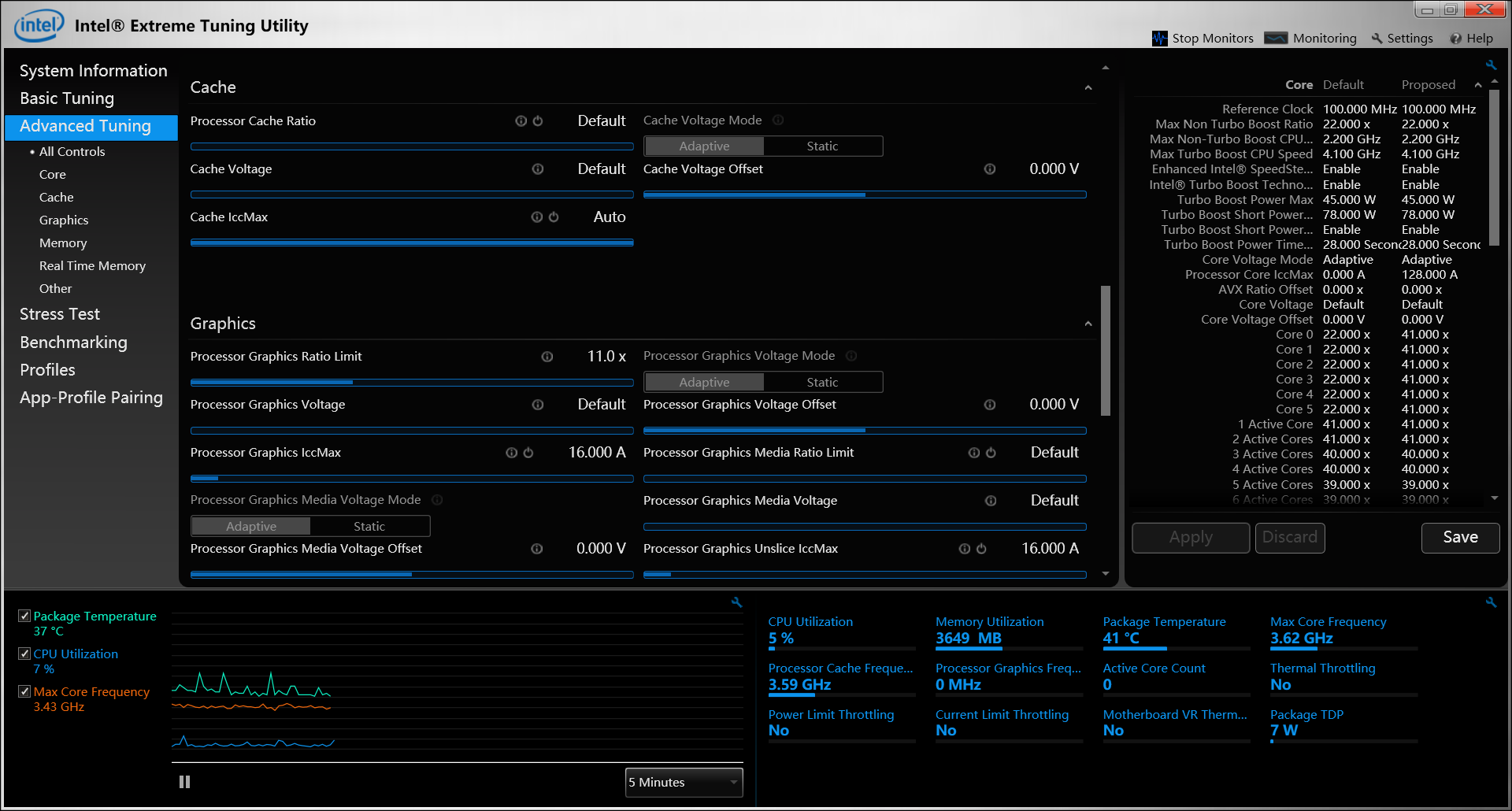The image size is (1512, 811).
Task: Open Monitoring from top bar
Action: 1310,39
